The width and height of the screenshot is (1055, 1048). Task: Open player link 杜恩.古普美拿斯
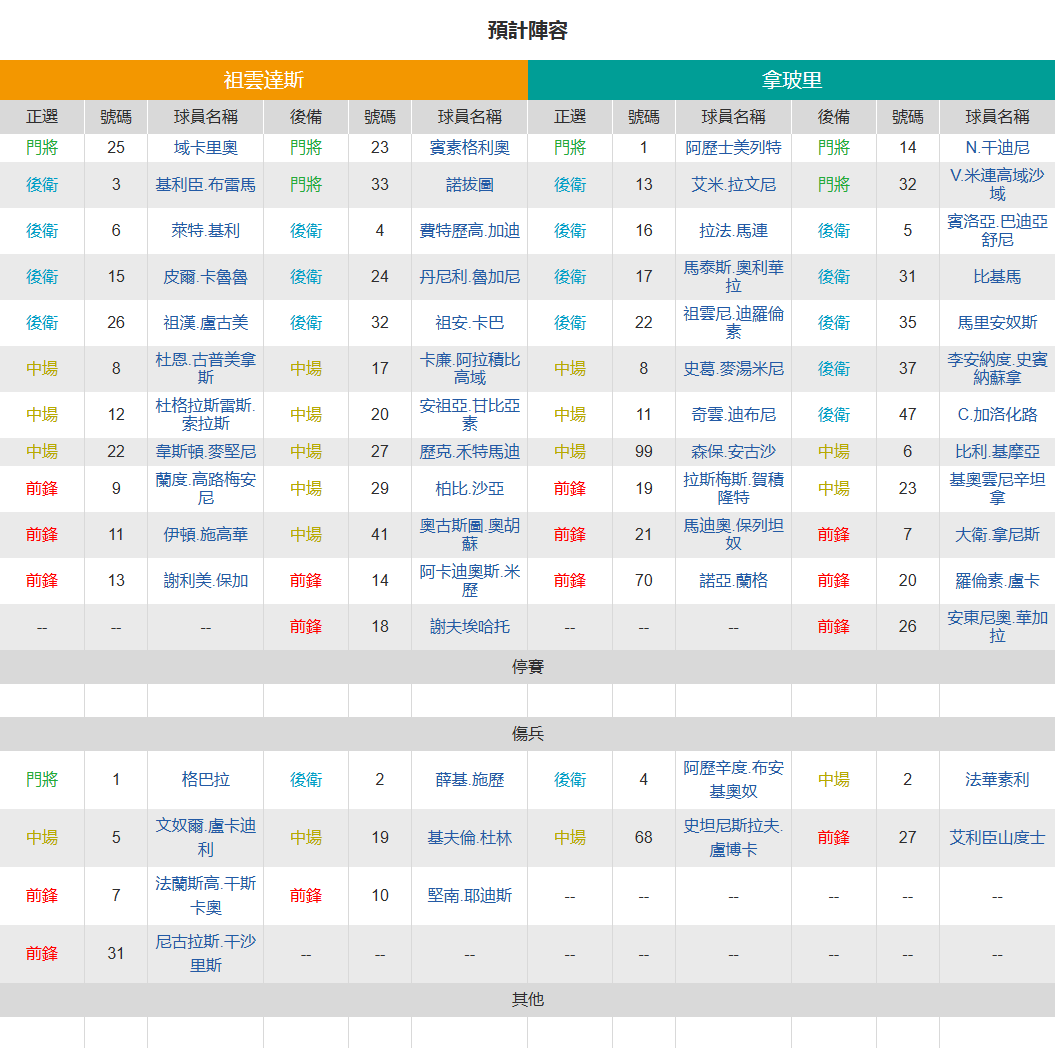[x=205, y=369]
